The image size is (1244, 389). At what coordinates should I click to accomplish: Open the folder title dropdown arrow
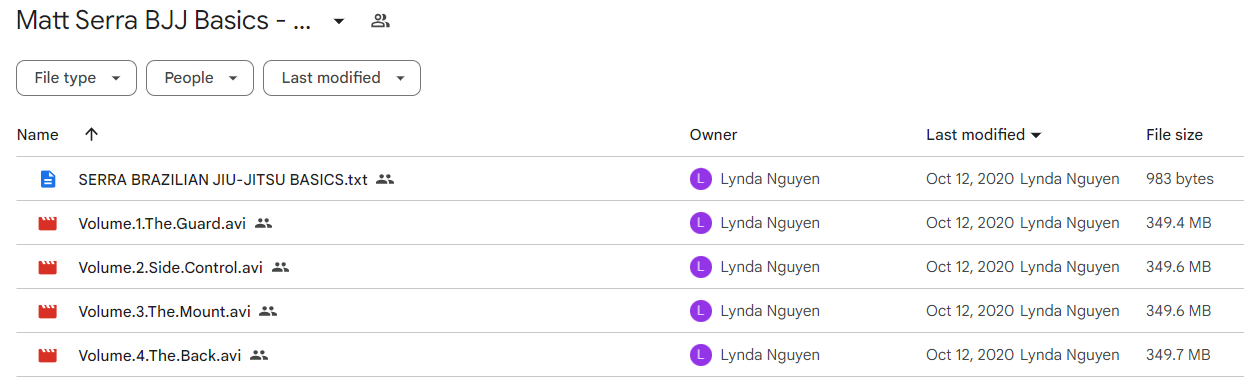(339, 21)
